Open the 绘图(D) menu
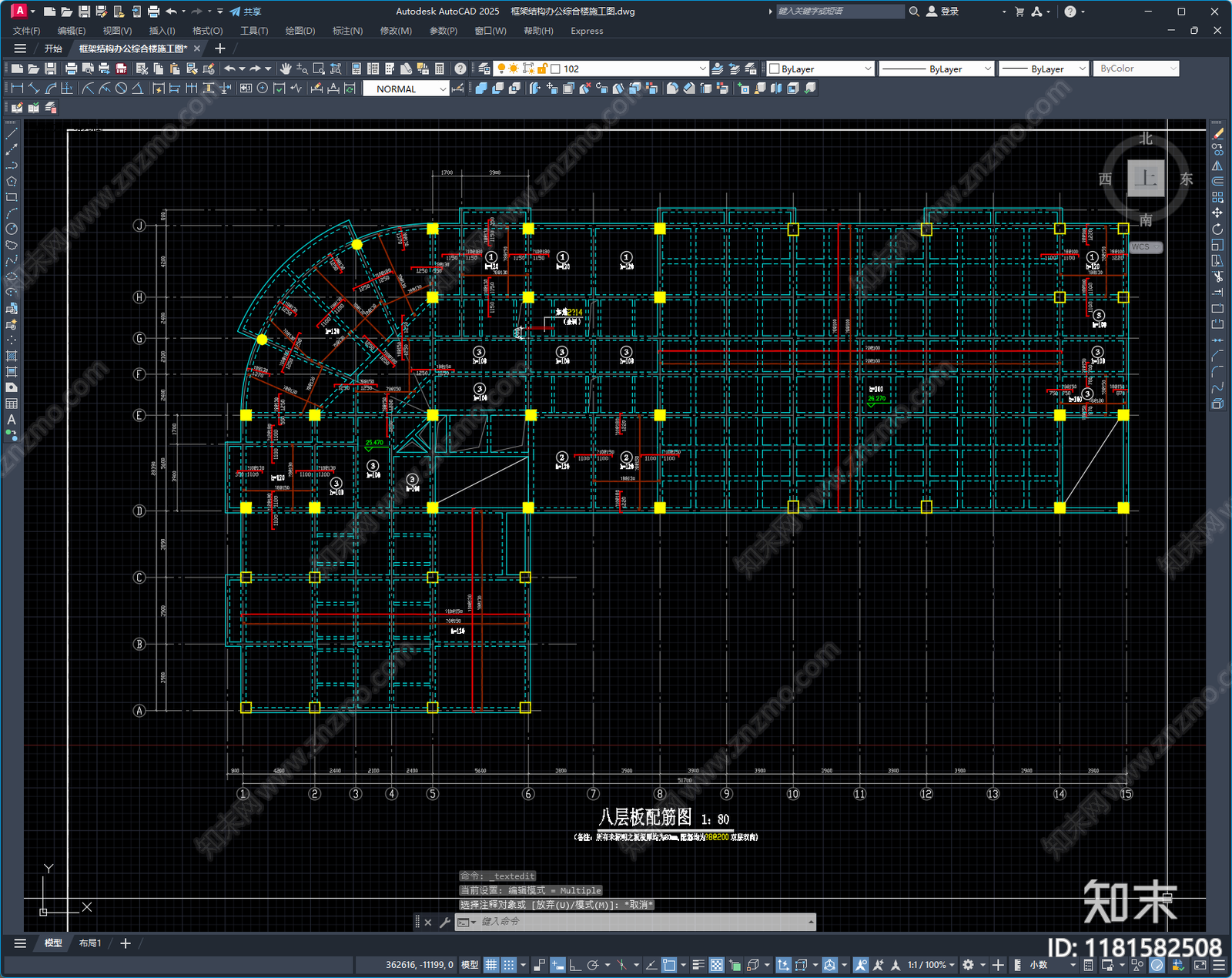The width and height of the screenshot is (1232, 978). click(x=300, y=31)
